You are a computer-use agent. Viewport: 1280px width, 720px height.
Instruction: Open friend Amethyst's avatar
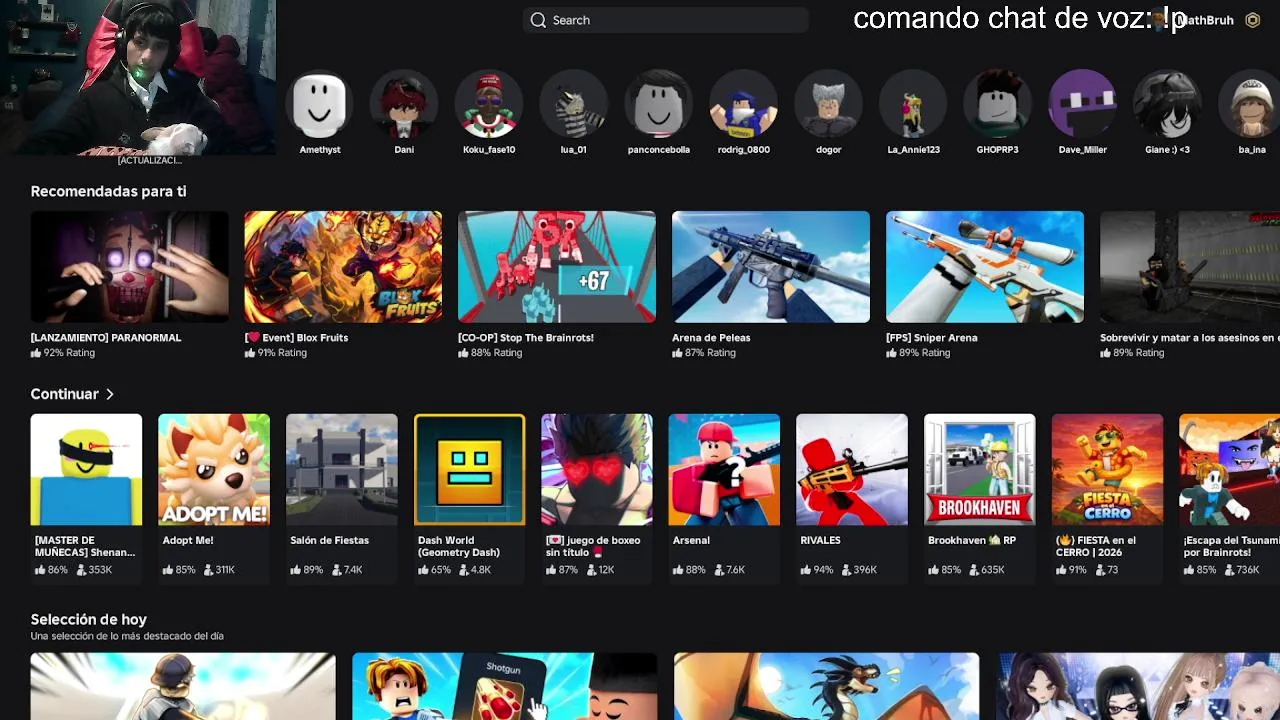click(320, 104)
